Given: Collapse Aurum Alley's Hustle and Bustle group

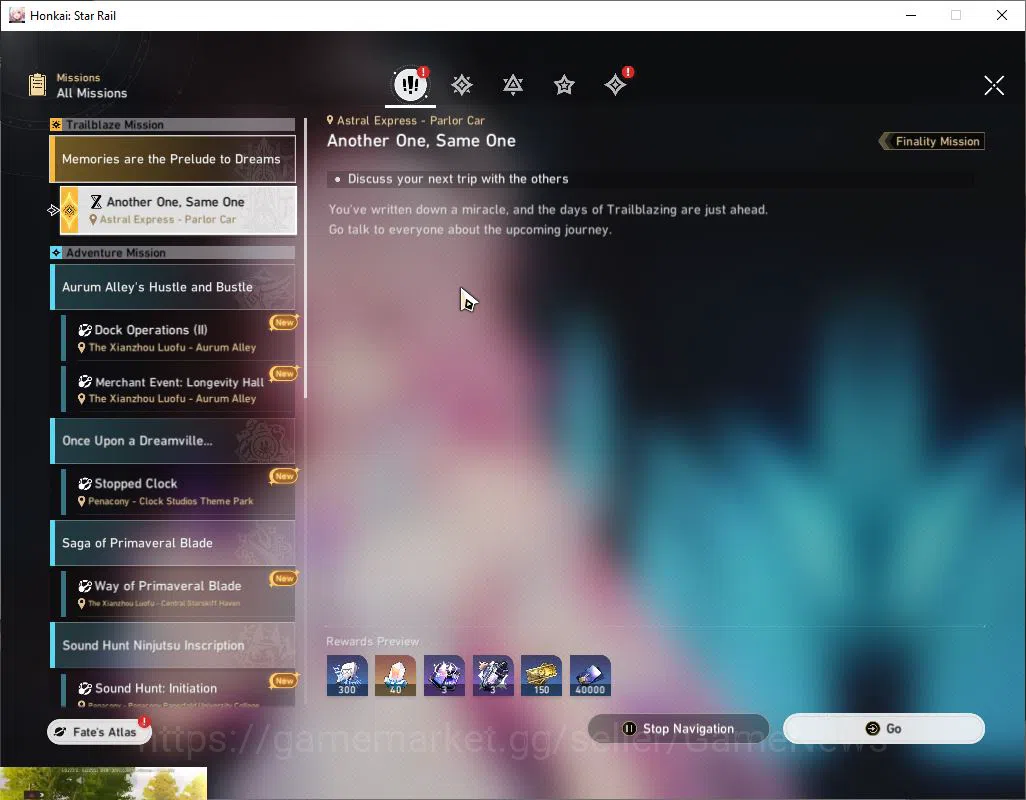Looking at the screenshot, I should click(x=173, y=287).
